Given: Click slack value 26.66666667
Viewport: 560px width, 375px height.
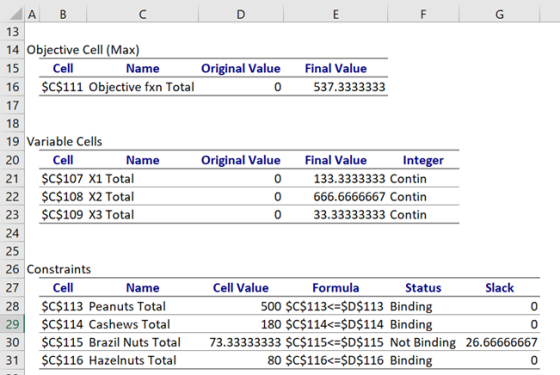Looking at the screenshot, I should pyautogui.click(x=501, y=342).
